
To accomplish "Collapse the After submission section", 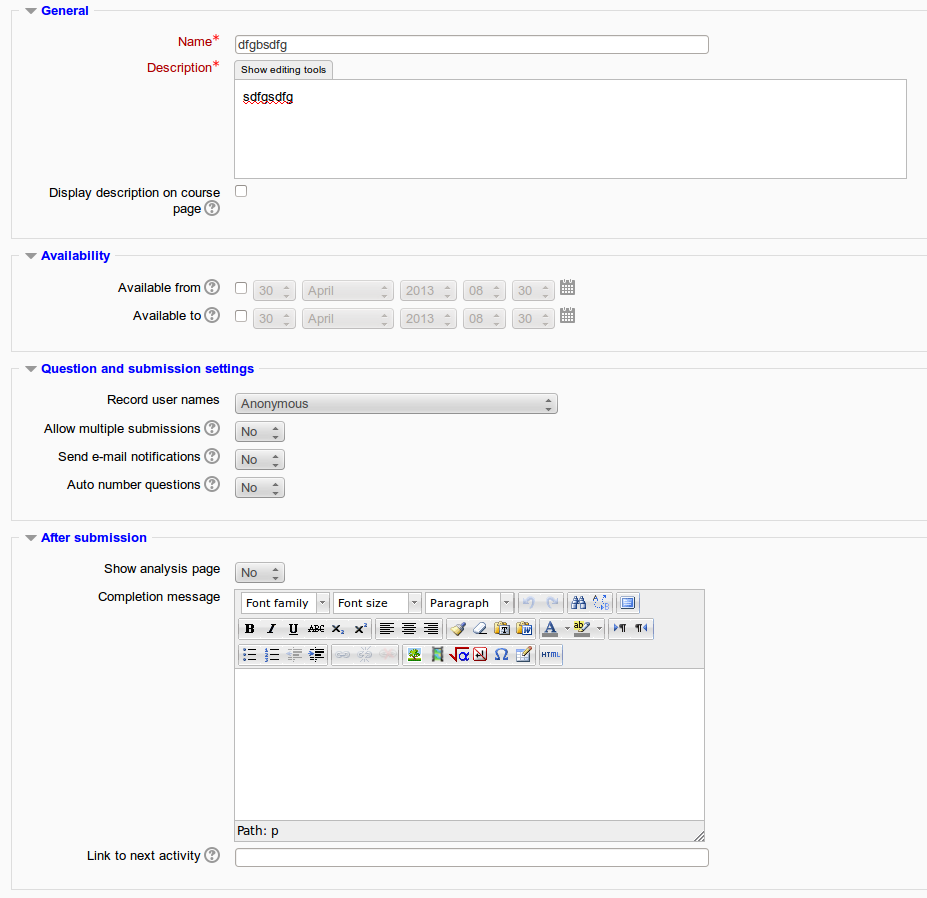I will (31, 538).
